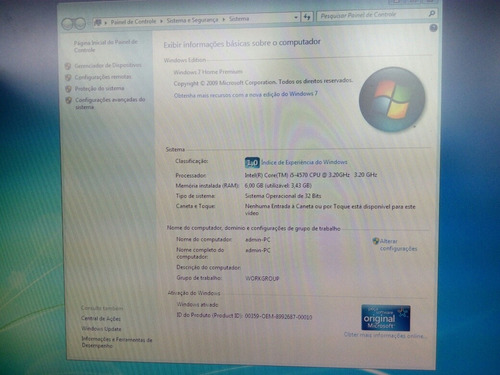The width and height of the screenshot is (500, 375).
Task: Click shield icon beside Configurações remotas
Action: [68, 77]
